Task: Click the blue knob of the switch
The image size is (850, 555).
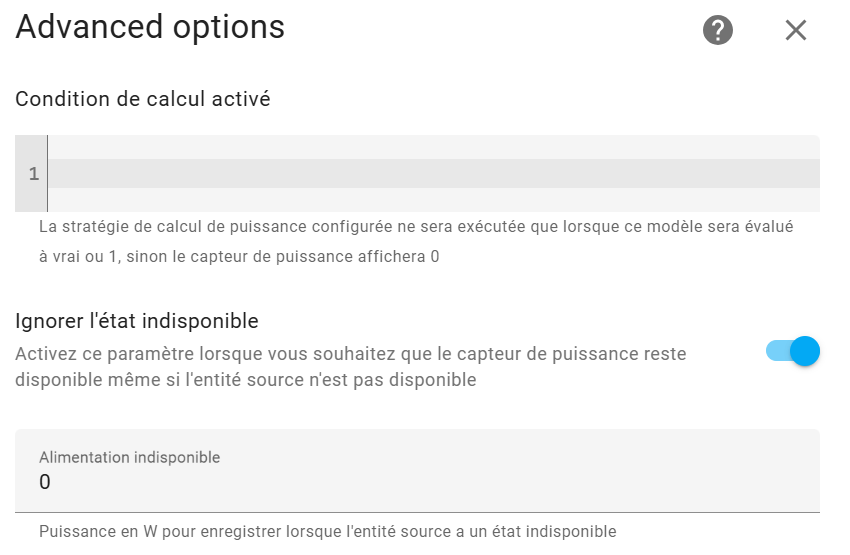Action: [804, 351]
